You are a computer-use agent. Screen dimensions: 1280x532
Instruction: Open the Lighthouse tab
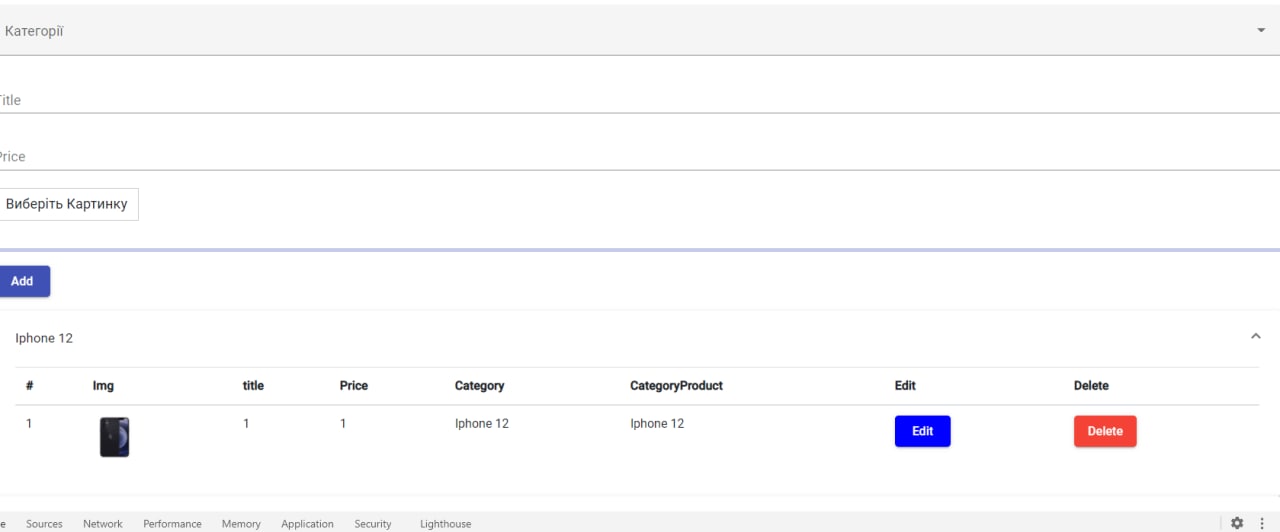point(445,524)
